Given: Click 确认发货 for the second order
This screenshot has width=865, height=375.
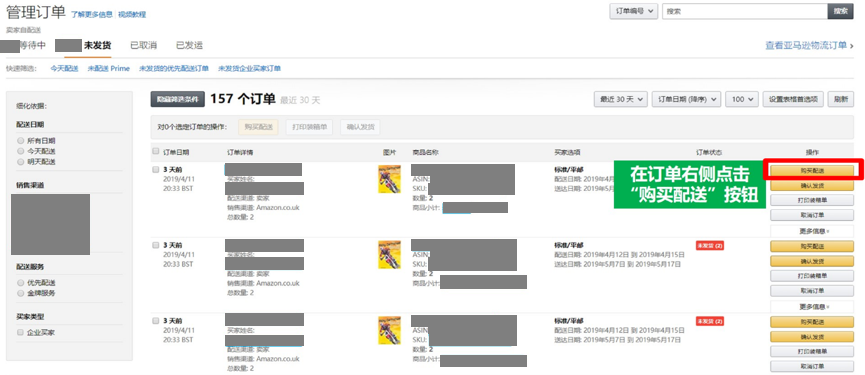Looking at the screenshot, I should pyautogui.click(x=812, y=261).
